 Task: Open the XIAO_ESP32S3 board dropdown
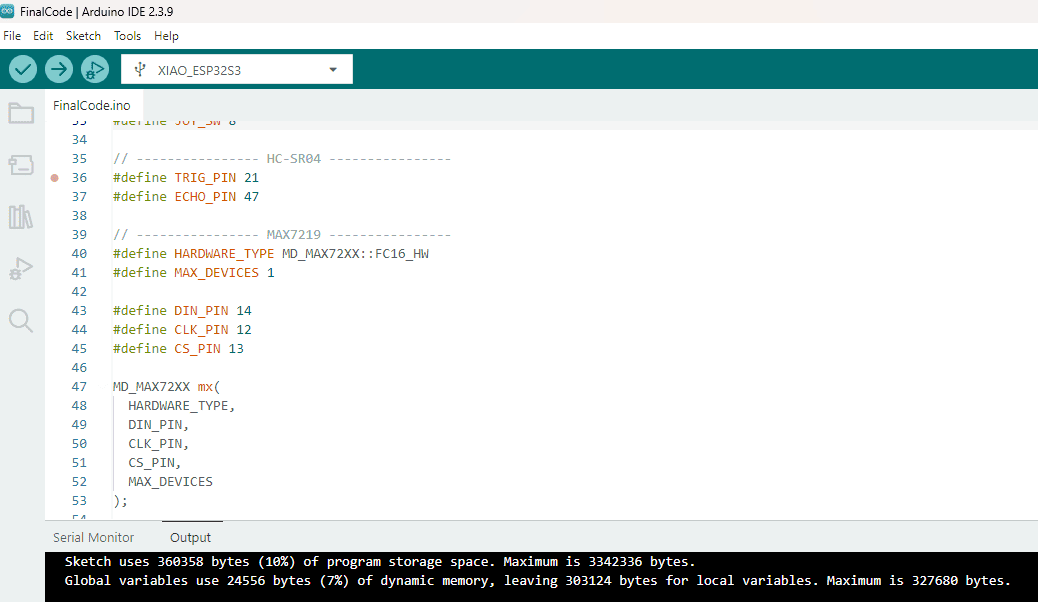pos(237,70)
